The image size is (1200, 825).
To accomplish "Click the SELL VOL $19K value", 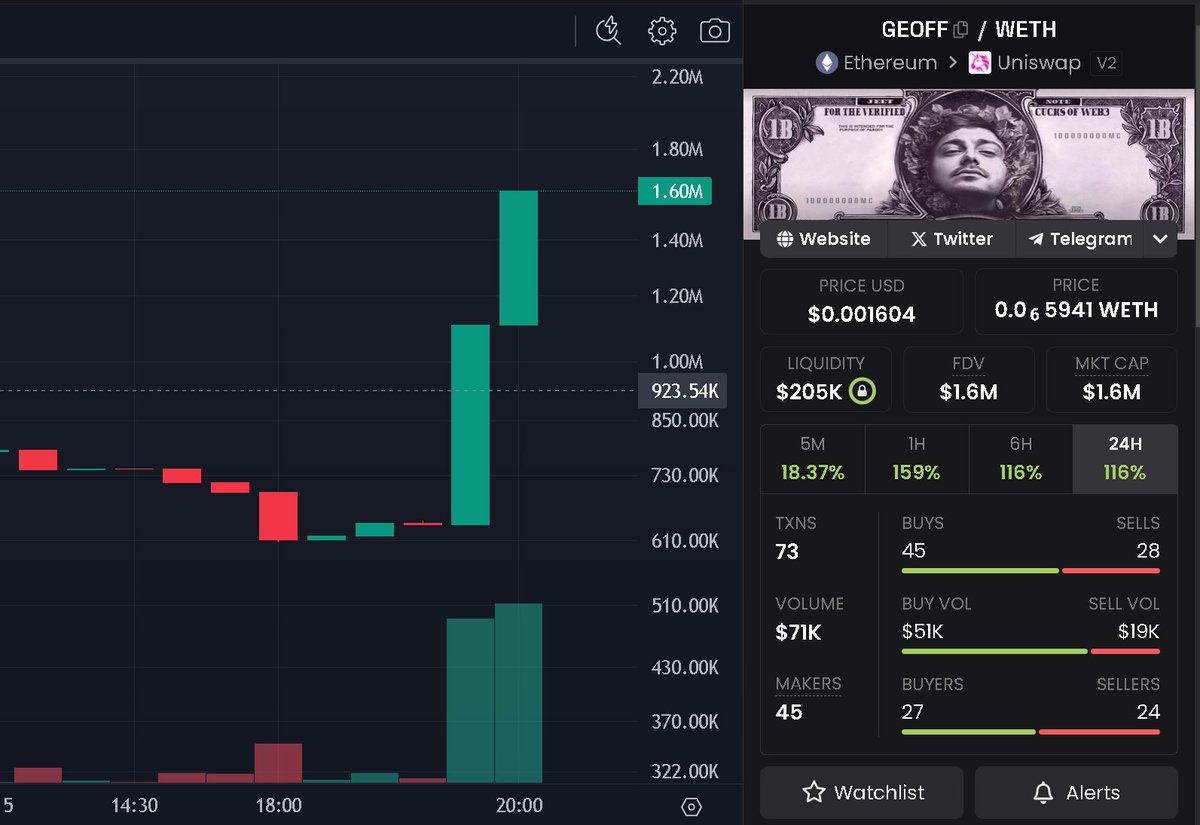I will (1139, 631).
